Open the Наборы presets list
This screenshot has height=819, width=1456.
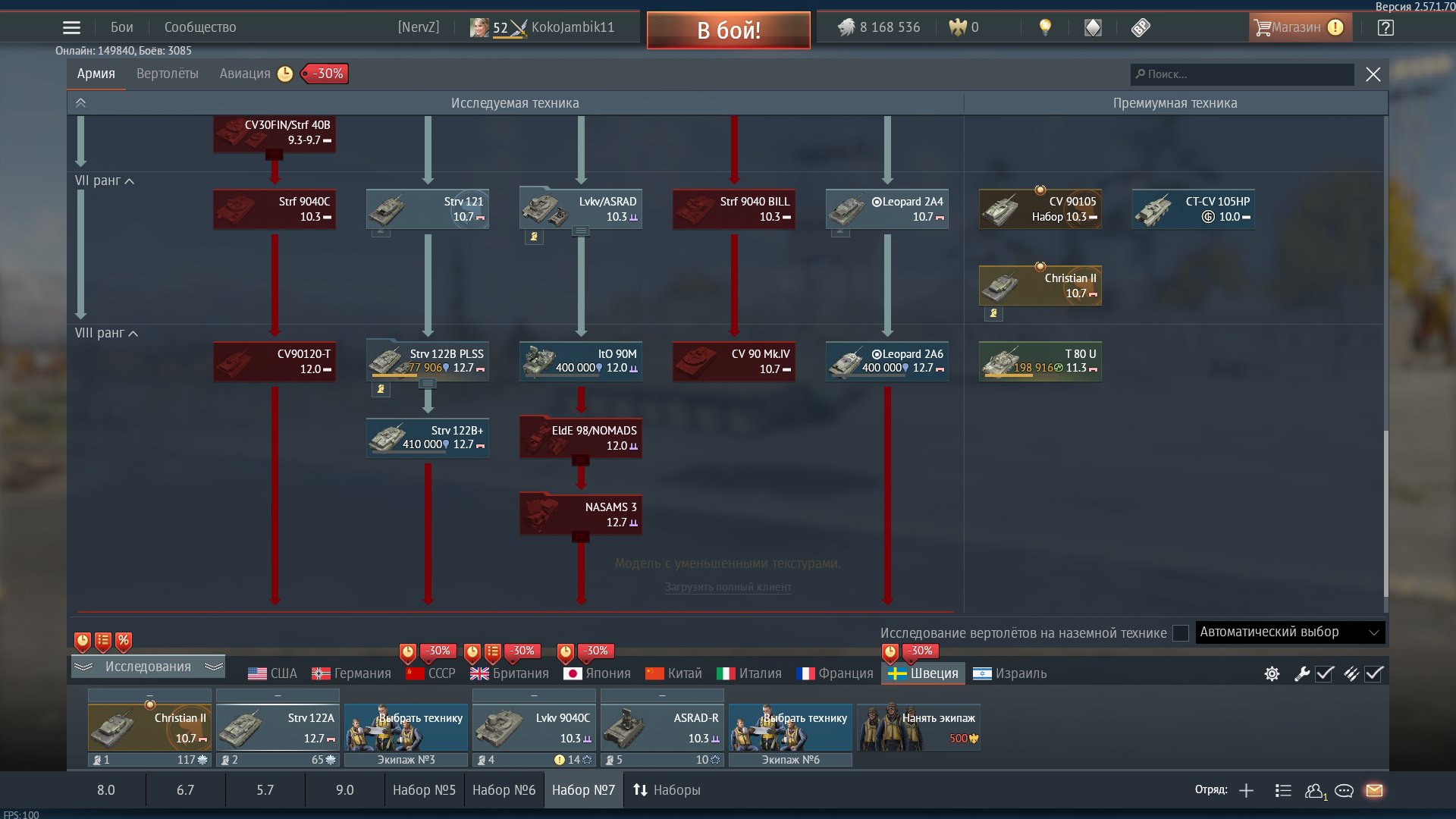(x=667, y=790)
